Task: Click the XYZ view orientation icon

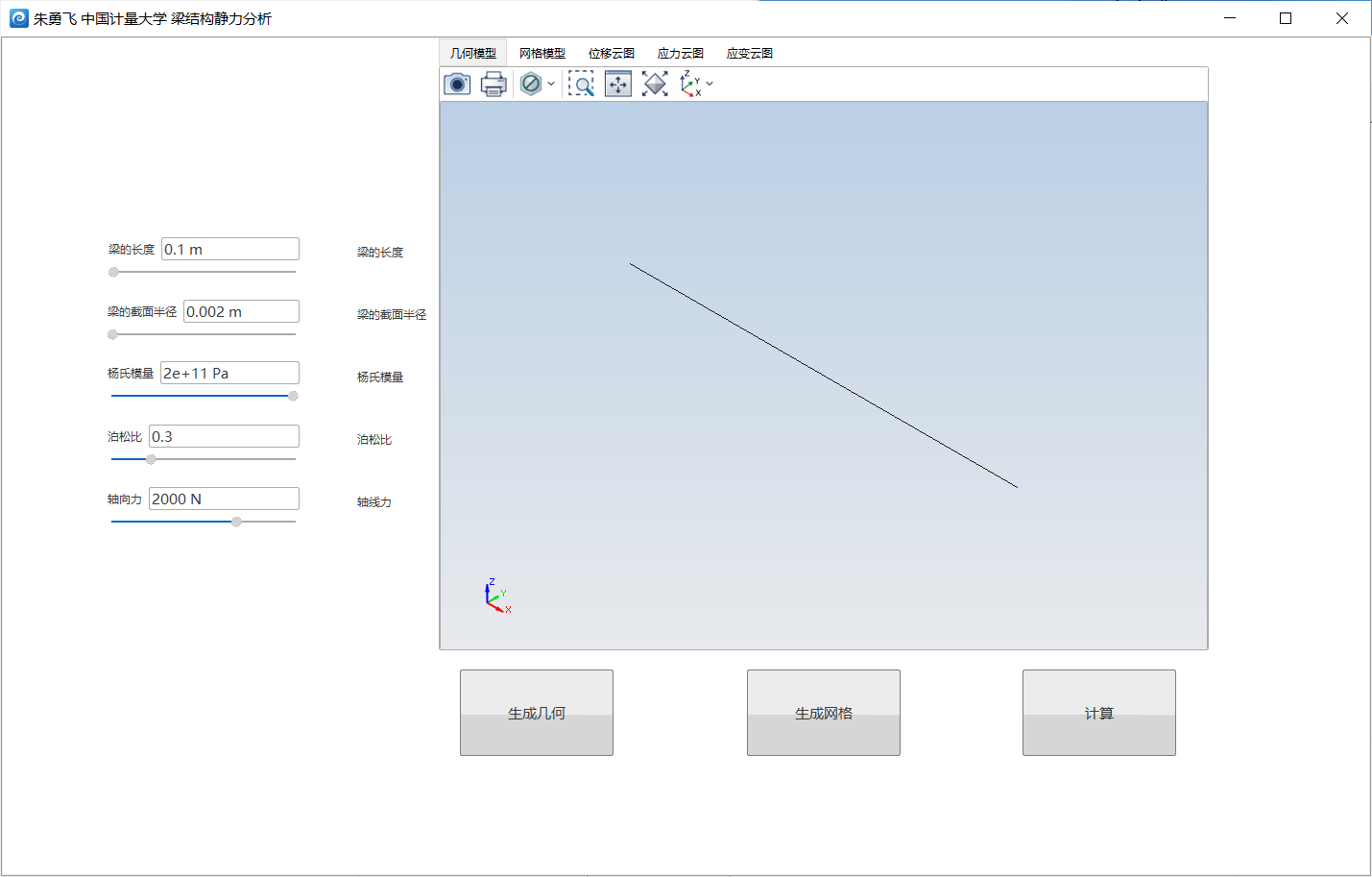Action: [690, 85]
